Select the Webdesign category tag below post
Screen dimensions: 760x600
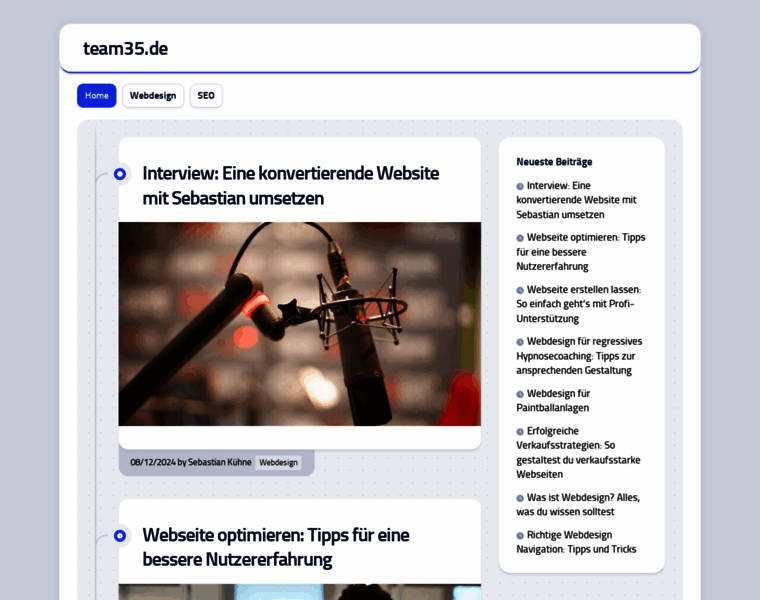pos(278,463)
